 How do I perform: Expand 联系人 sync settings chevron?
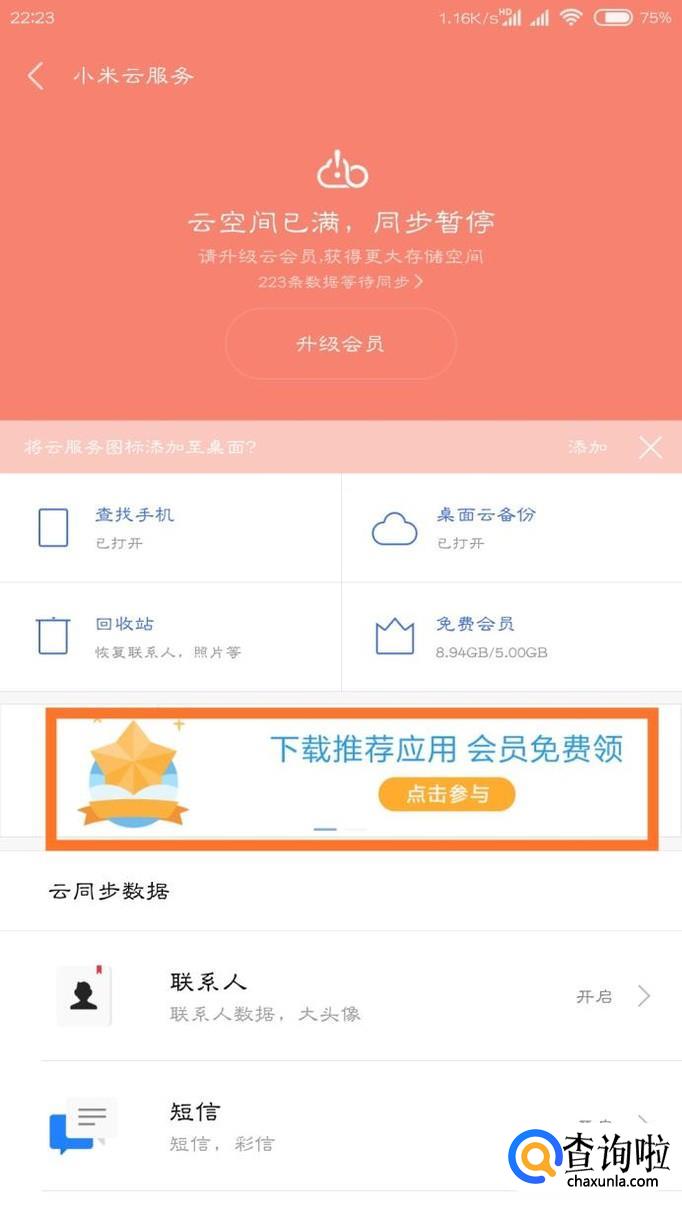[645, 996]
